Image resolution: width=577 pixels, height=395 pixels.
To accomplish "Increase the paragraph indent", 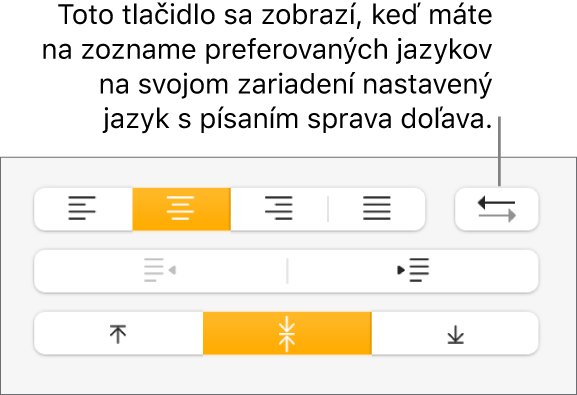I will [413, 271].
